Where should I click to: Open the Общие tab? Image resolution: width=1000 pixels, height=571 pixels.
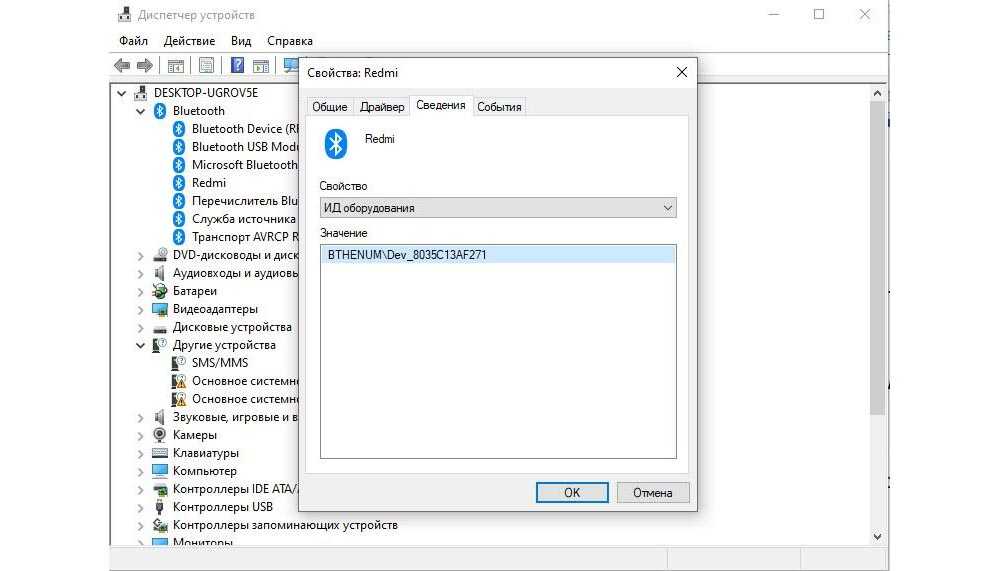(329, 107)
